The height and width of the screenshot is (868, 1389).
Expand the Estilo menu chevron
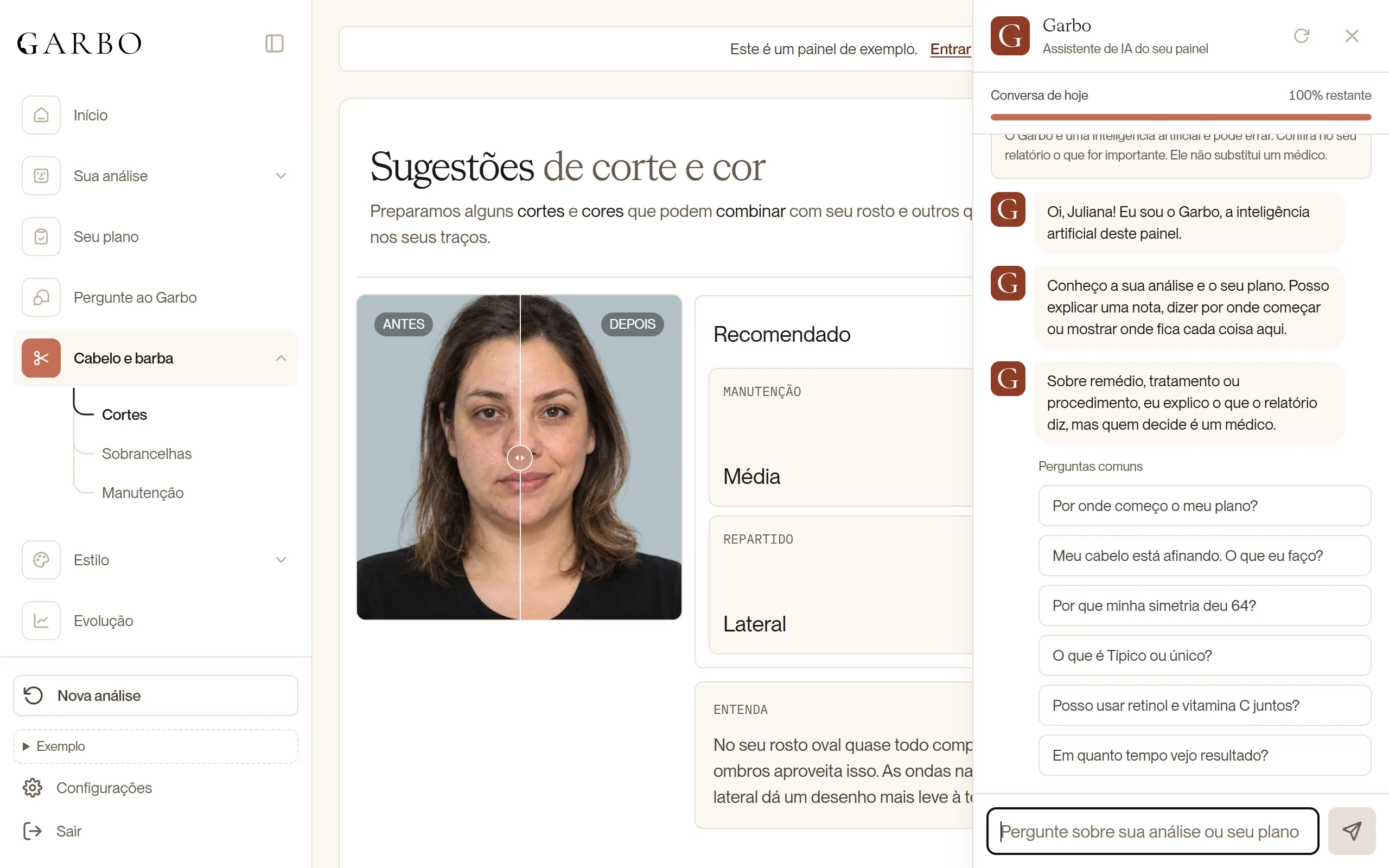(x=281, y=560)
